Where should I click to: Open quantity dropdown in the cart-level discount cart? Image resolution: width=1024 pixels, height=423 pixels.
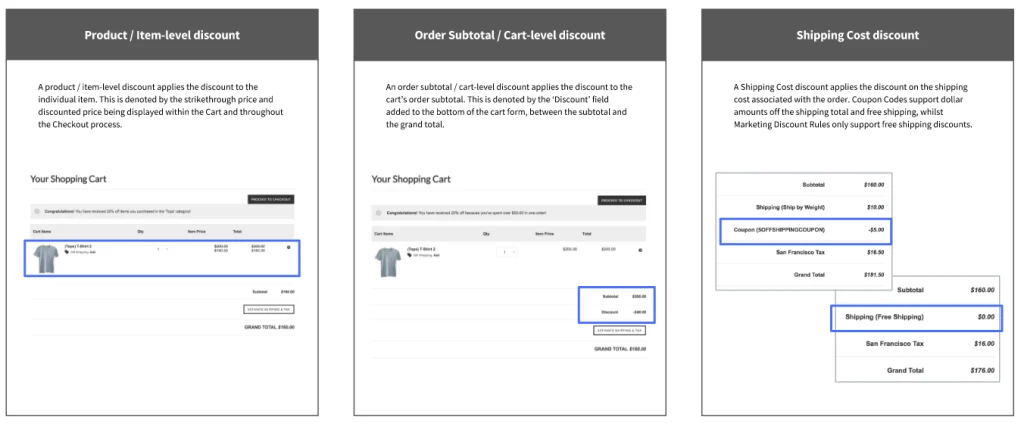click(507, 251)
